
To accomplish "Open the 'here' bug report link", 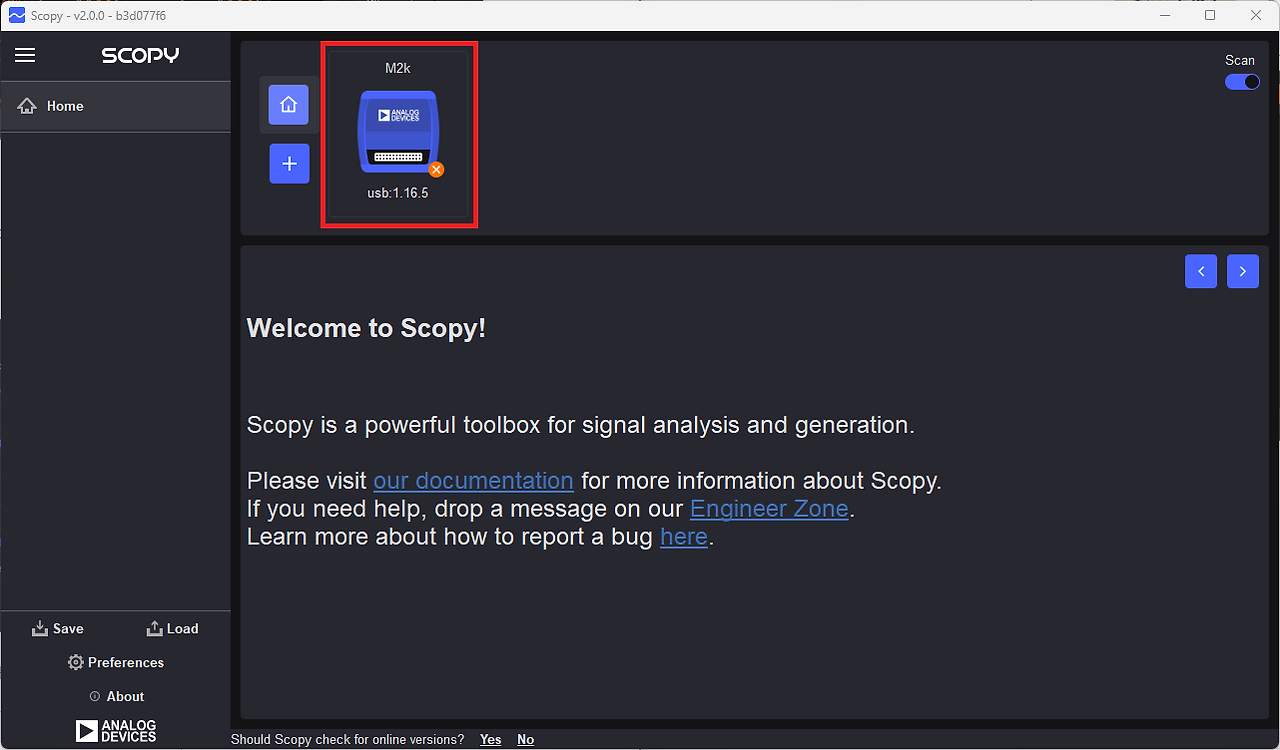I will [x=684, y=537].
